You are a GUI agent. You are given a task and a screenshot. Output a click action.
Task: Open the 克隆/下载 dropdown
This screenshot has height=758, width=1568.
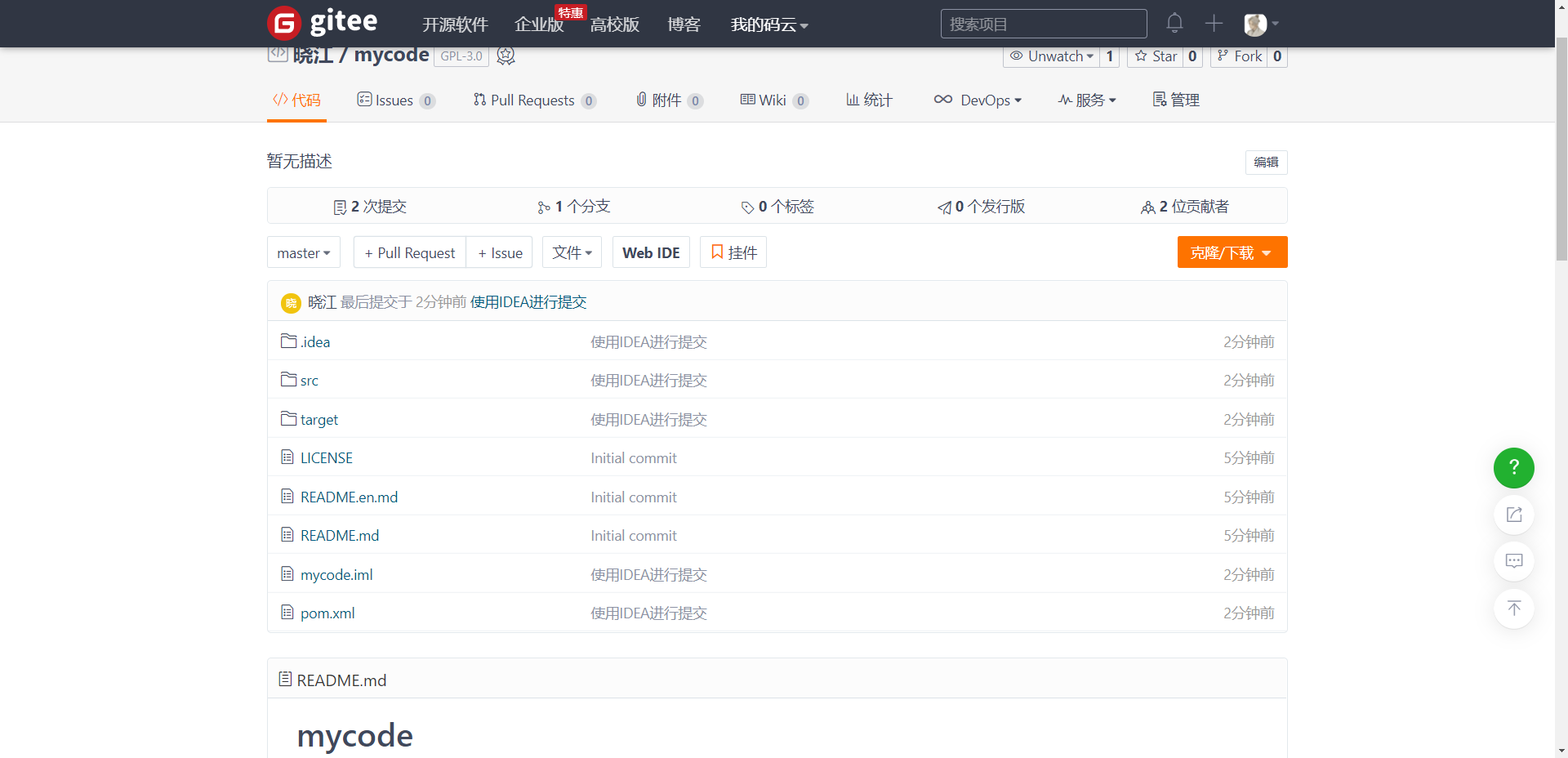point(1232,252)
